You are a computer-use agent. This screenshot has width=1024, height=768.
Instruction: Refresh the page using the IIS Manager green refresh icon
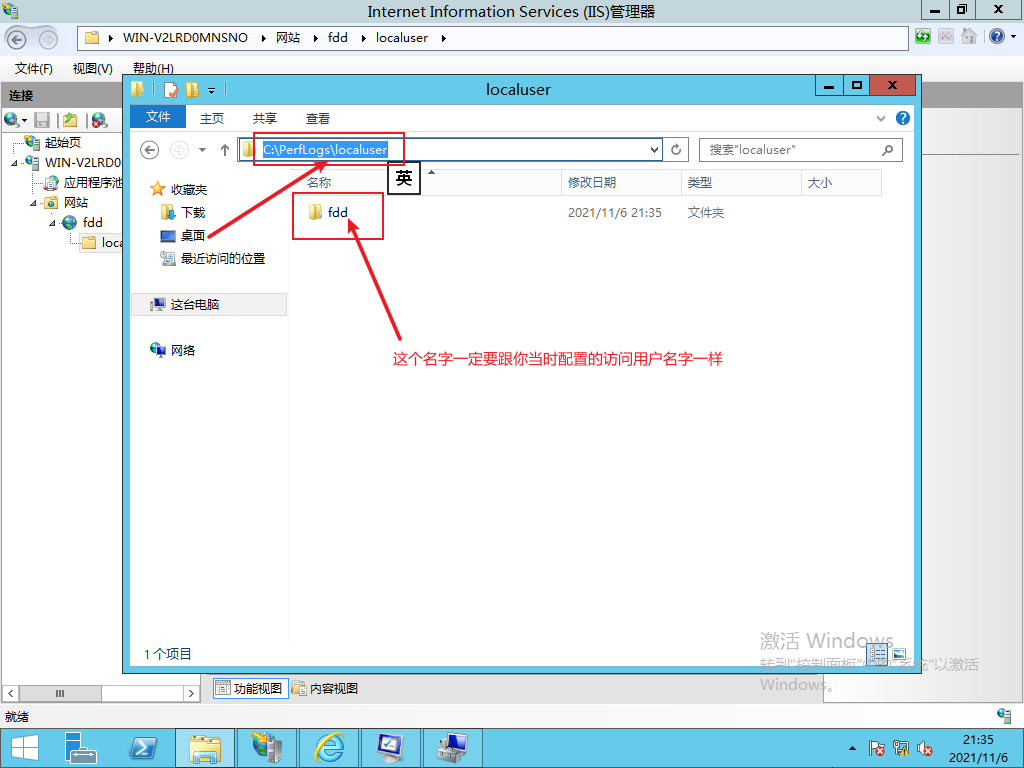click(x=923, y=37)
